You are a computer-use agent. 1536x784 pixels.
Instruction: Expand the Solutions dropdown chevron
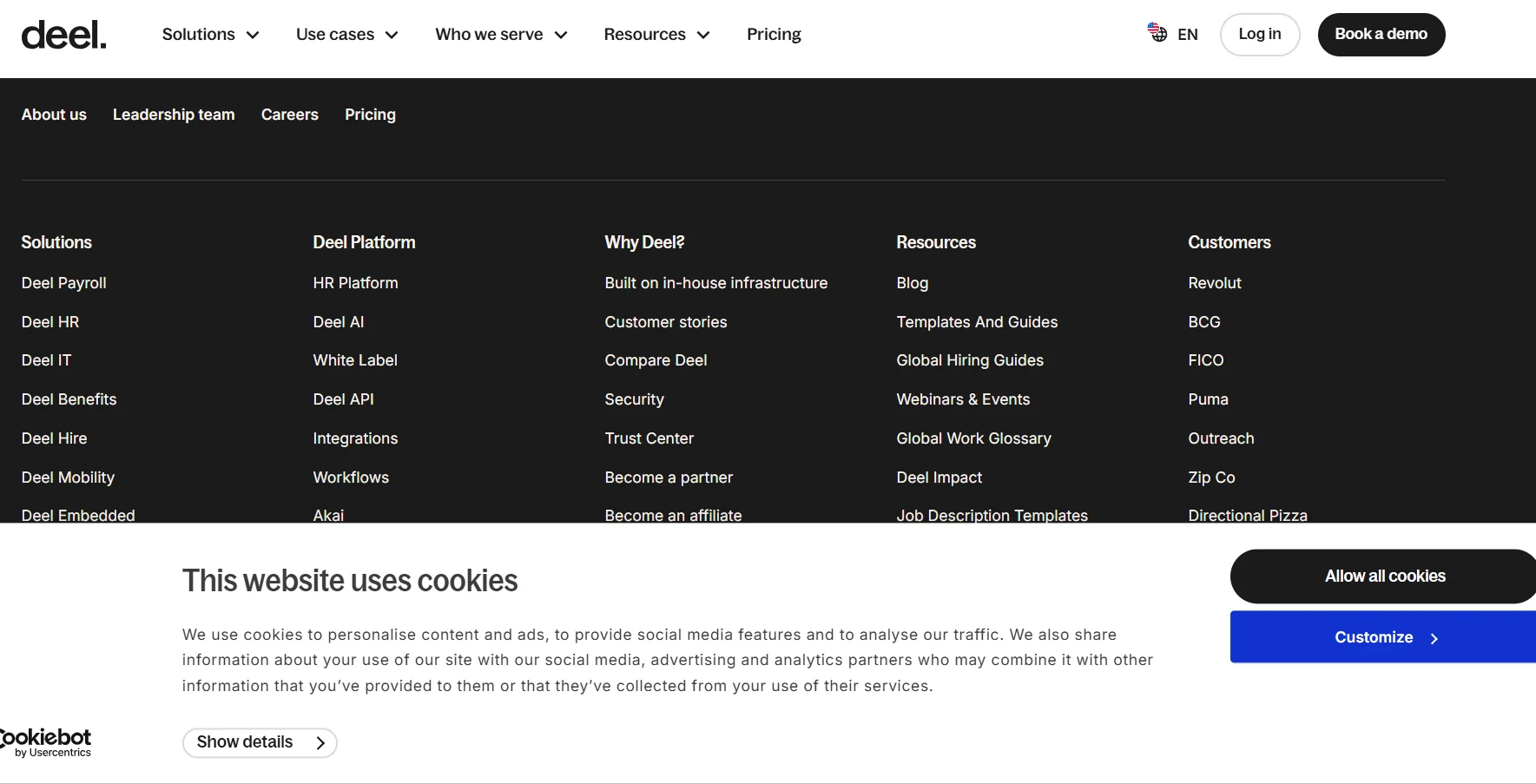tap(253, 35)
